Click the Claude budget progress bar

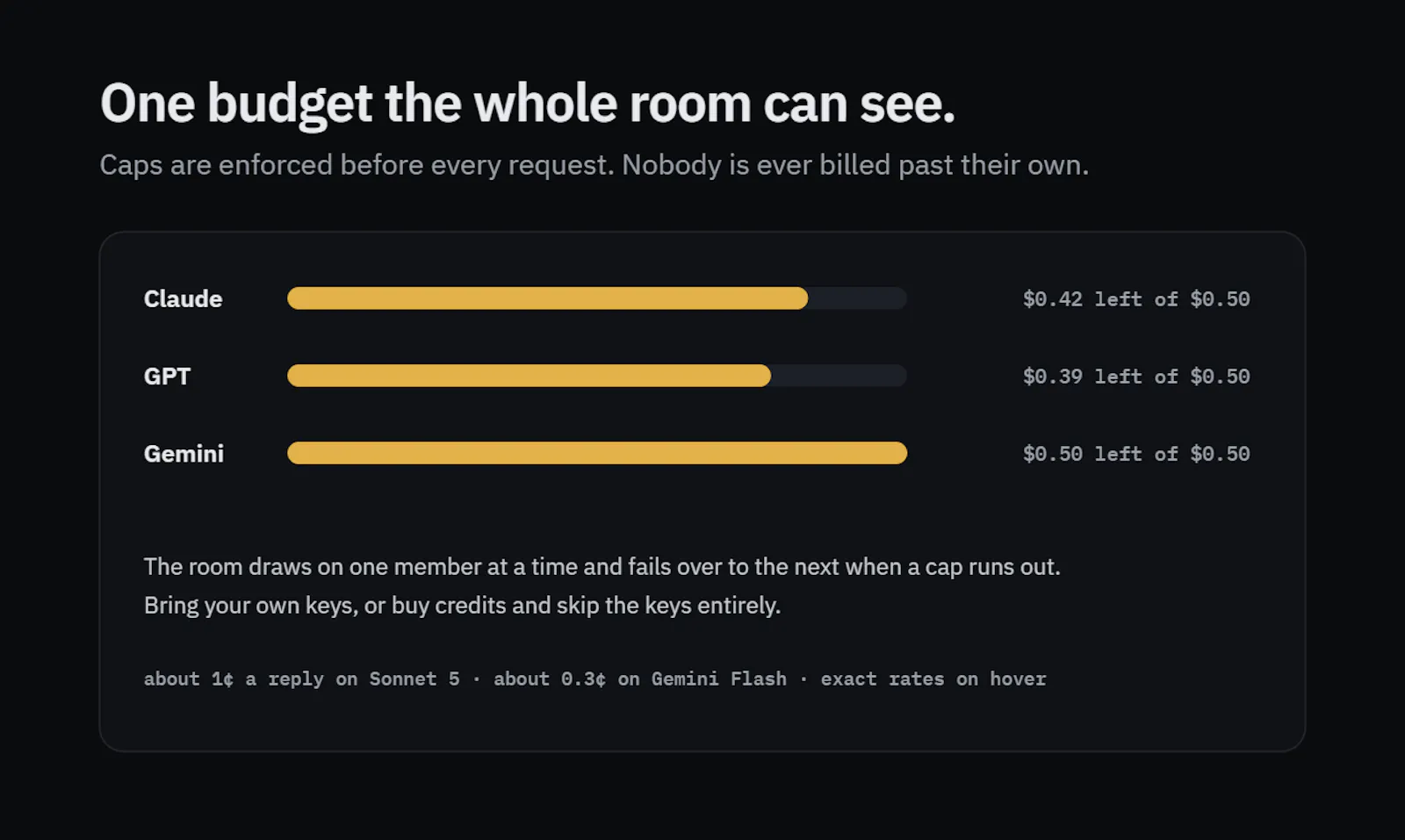tap(597, 298)
